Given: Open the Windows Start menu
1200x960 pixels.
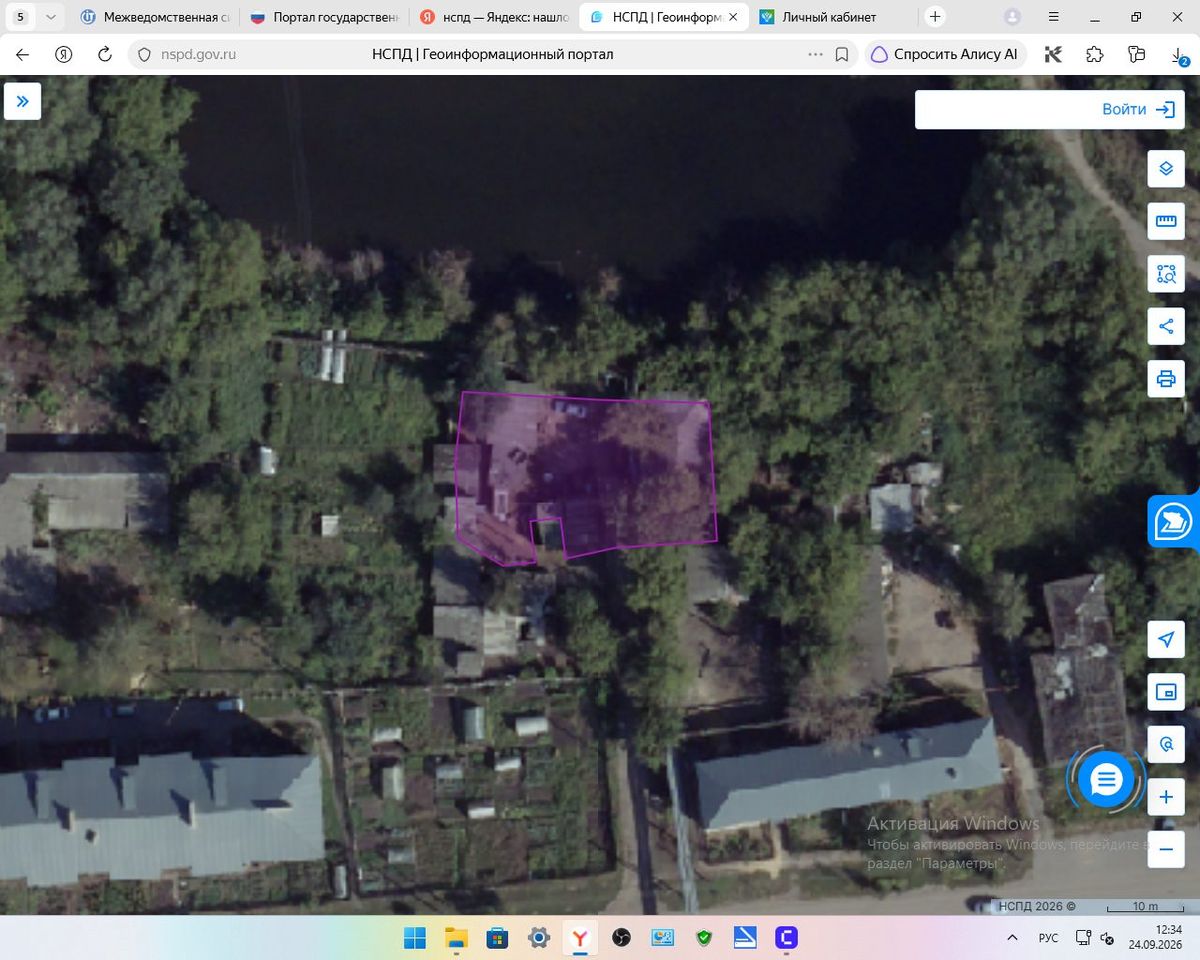Looking at the screenshot, I should [415, 938].
